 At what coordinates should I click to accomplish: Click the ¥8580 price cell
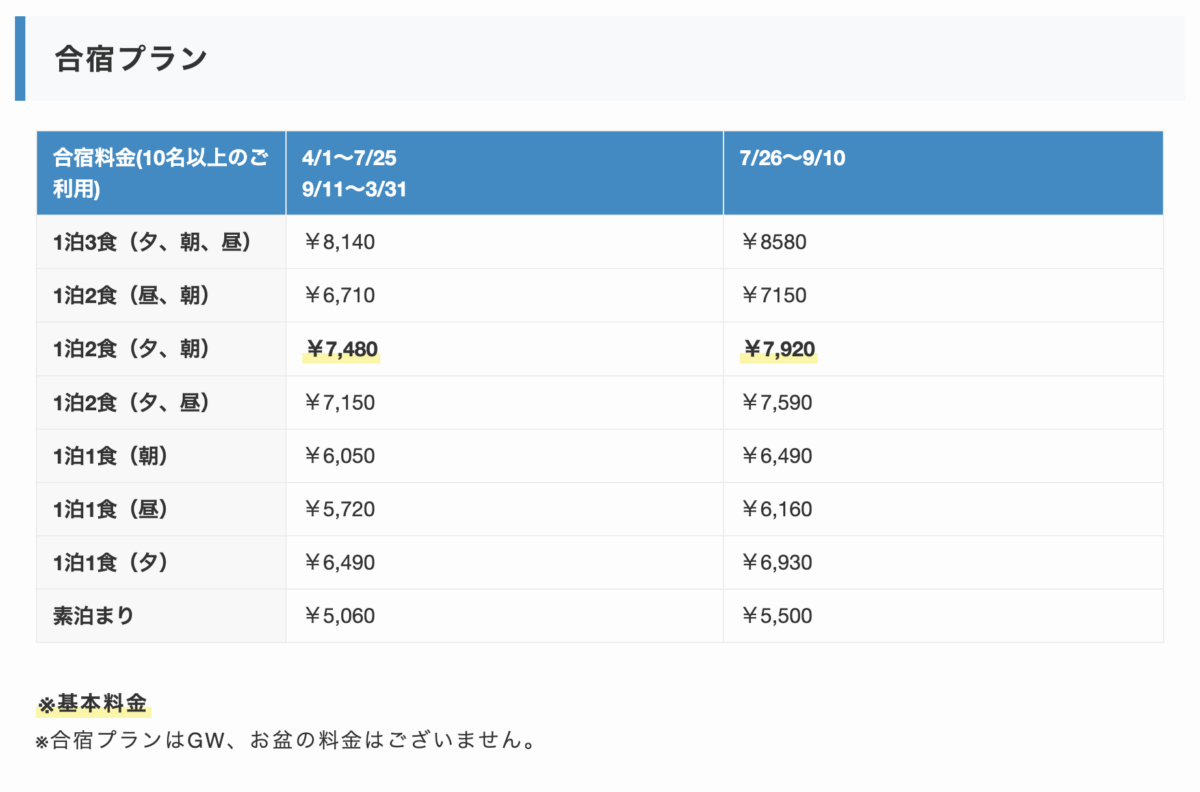[773, 242]
